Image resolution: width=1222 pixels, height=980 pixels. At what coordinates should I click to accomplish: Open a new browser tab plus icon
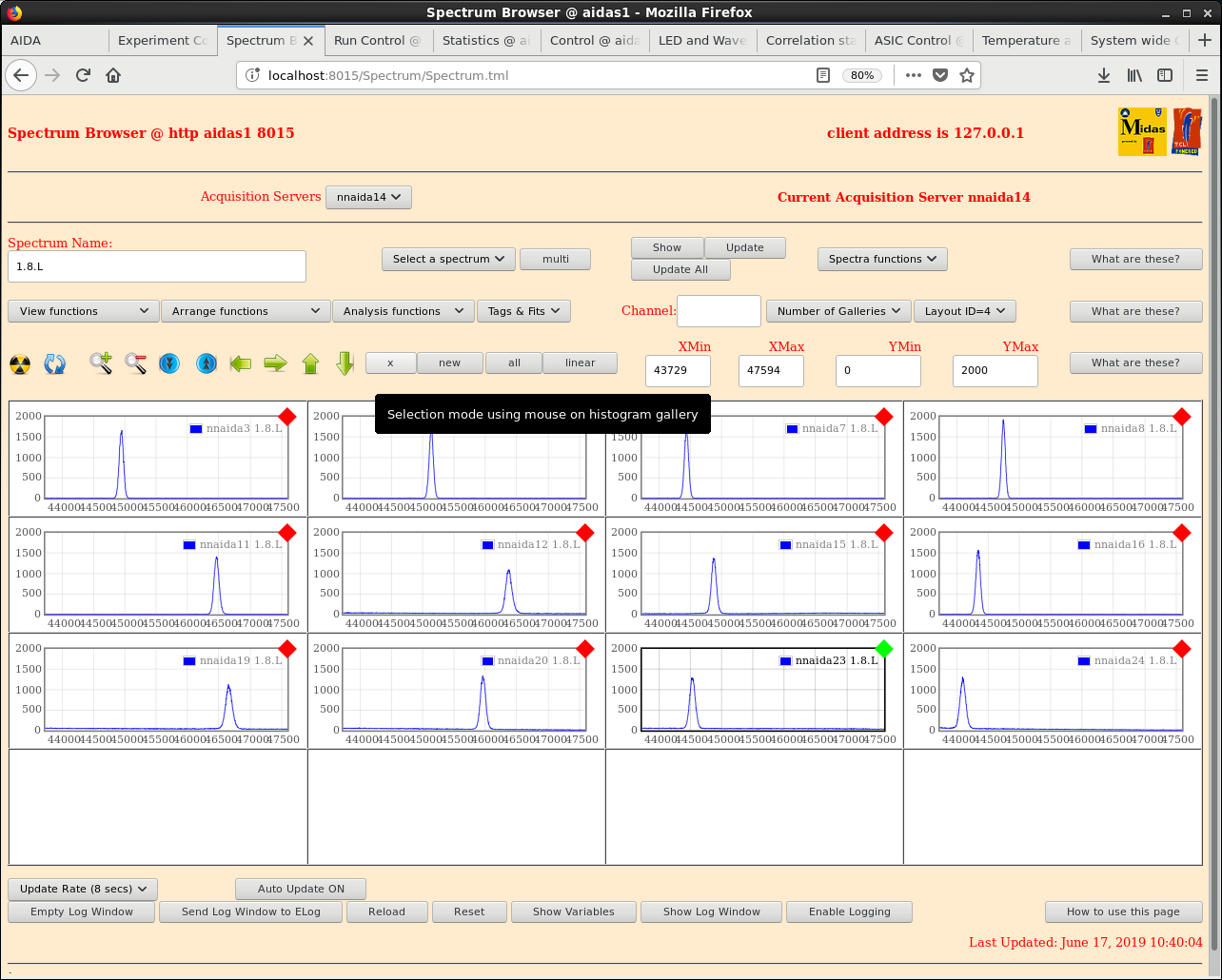pyautogui.click(x=1205, y=40)
